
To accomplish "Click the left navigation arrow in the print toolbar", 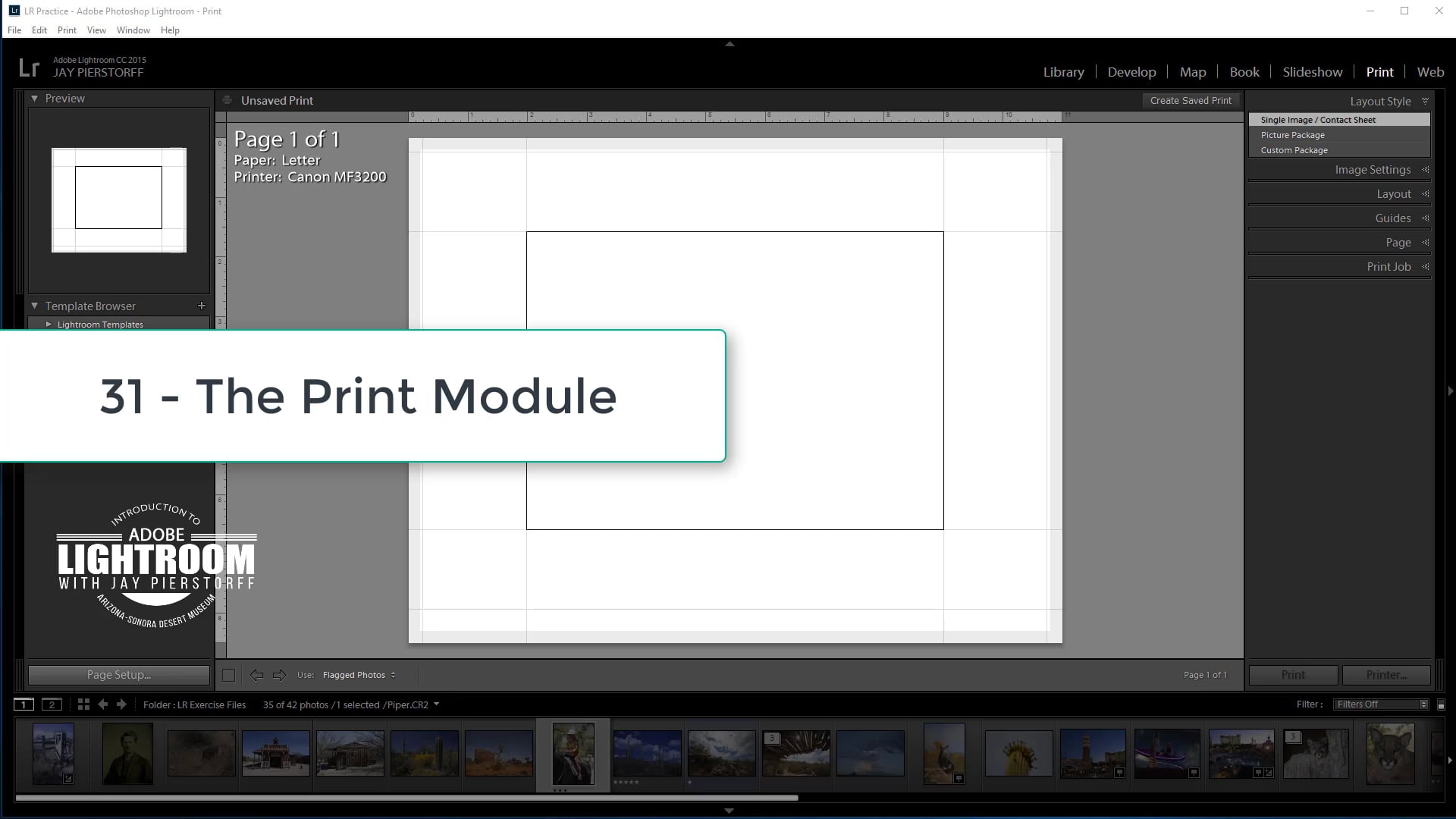I will tap(256, 675).
